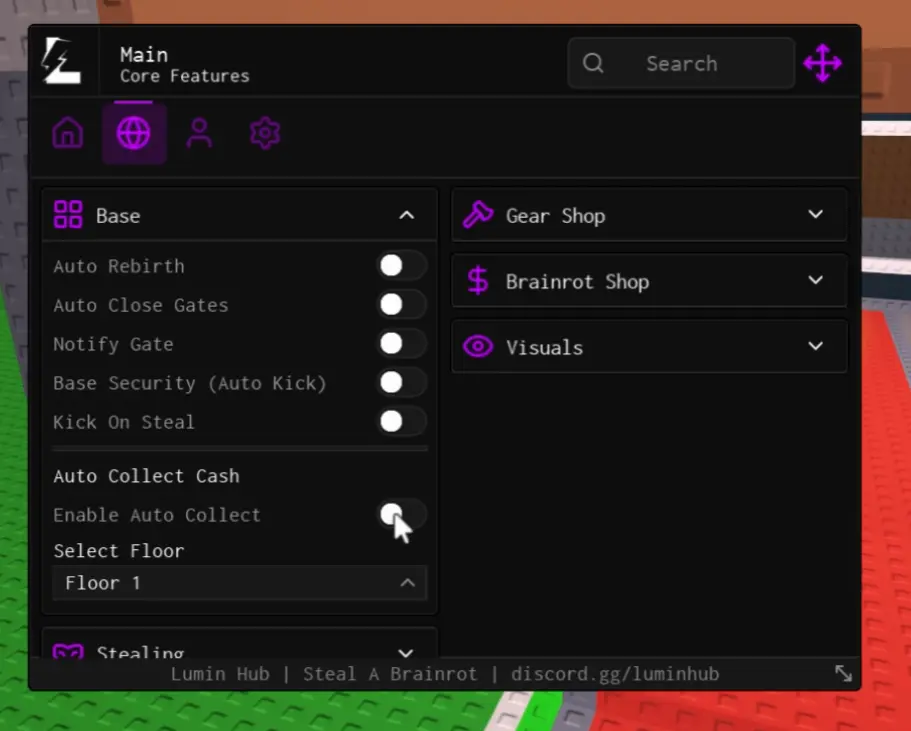Open the Floor 1 dropdown
The image size is (911, 731).
(239, 583)
